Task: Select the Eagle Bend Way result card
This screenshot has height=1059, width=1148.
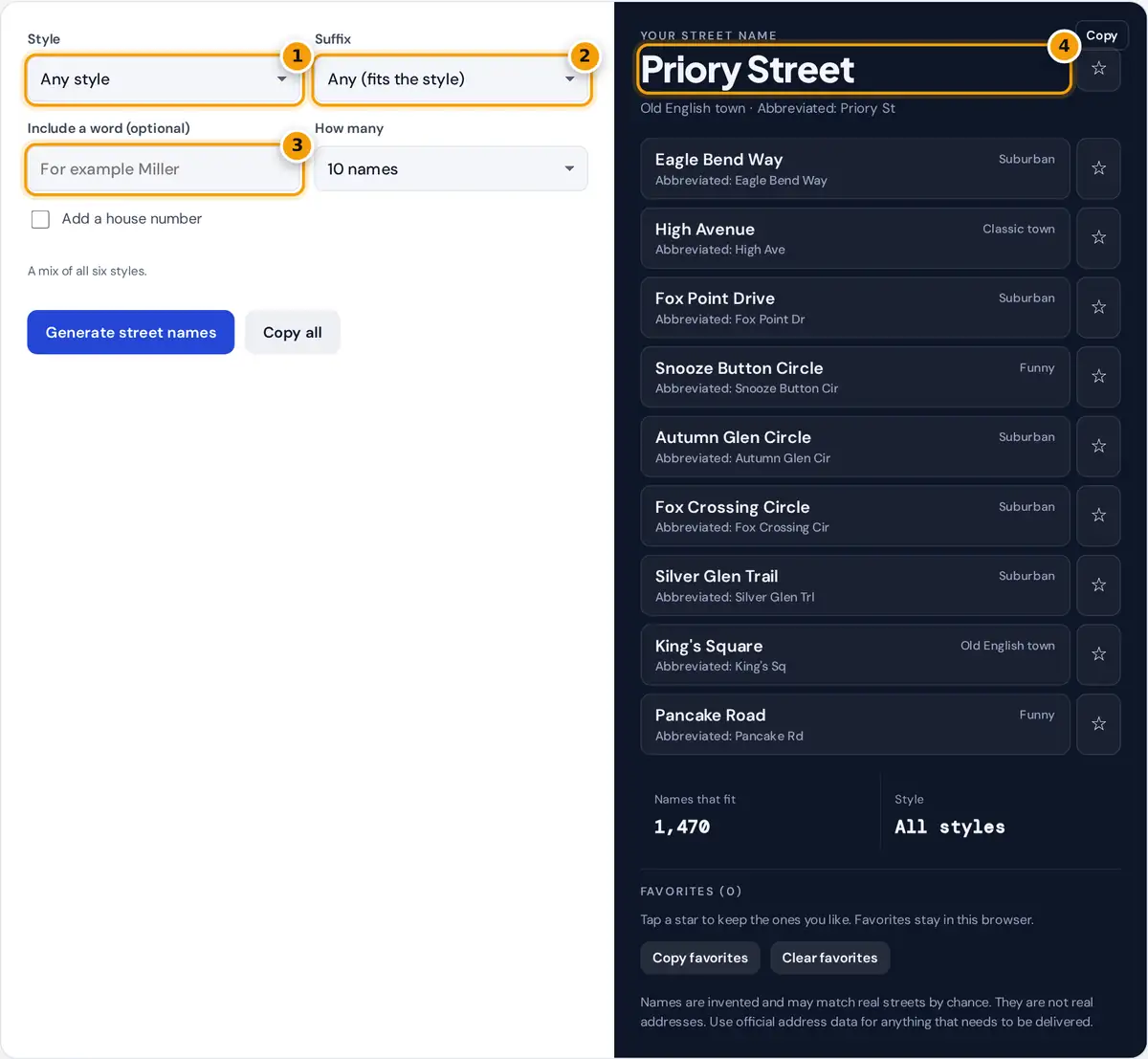Action: [855, 168]
